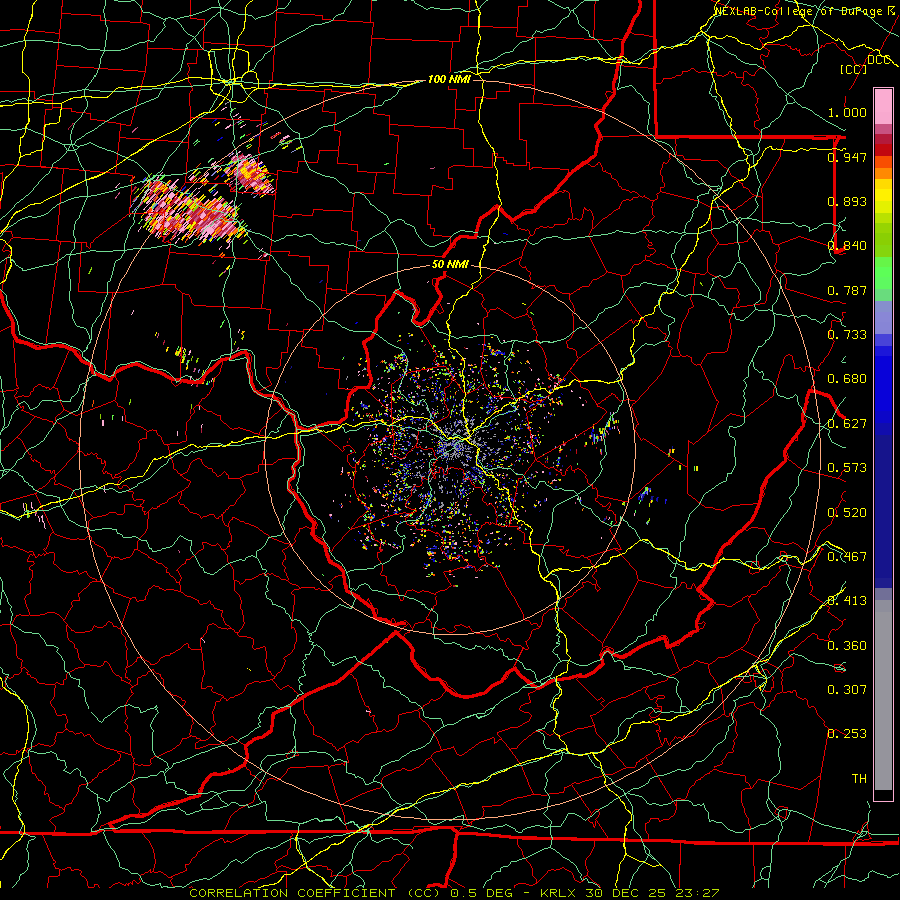Click the 0.360 legend value
900x900 pixels.
tap(847, 646)
